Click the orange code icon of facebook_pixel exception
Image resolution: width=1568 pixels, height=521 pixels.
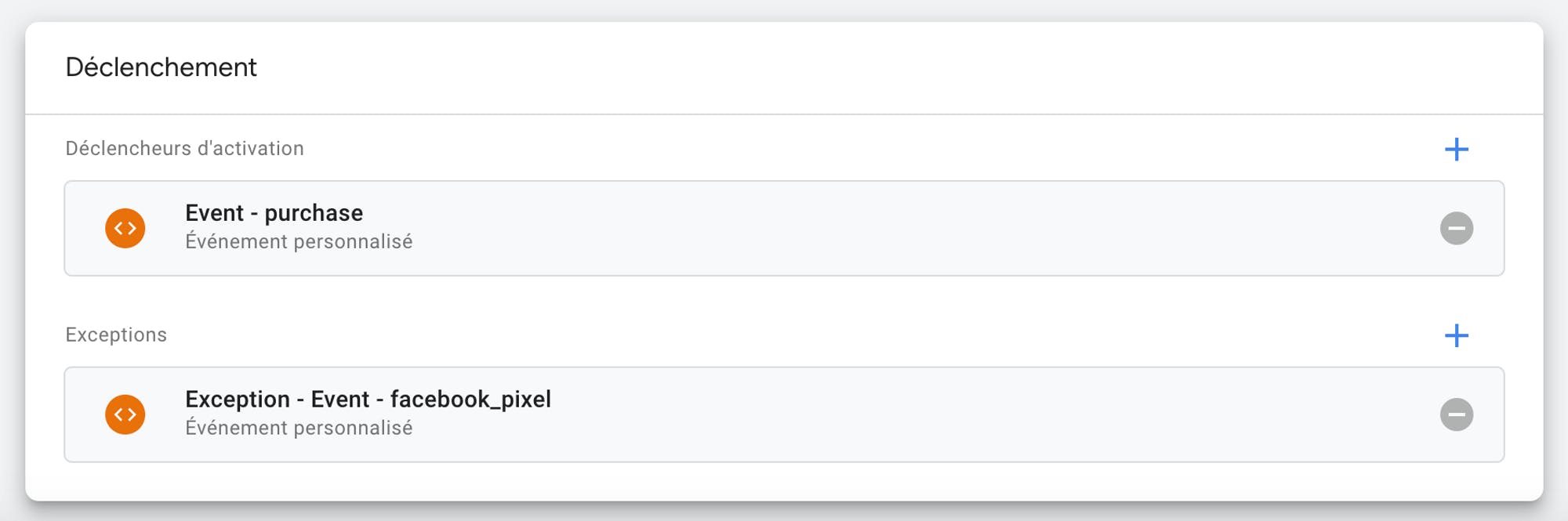pyautogui.click(x=125, y=414)
